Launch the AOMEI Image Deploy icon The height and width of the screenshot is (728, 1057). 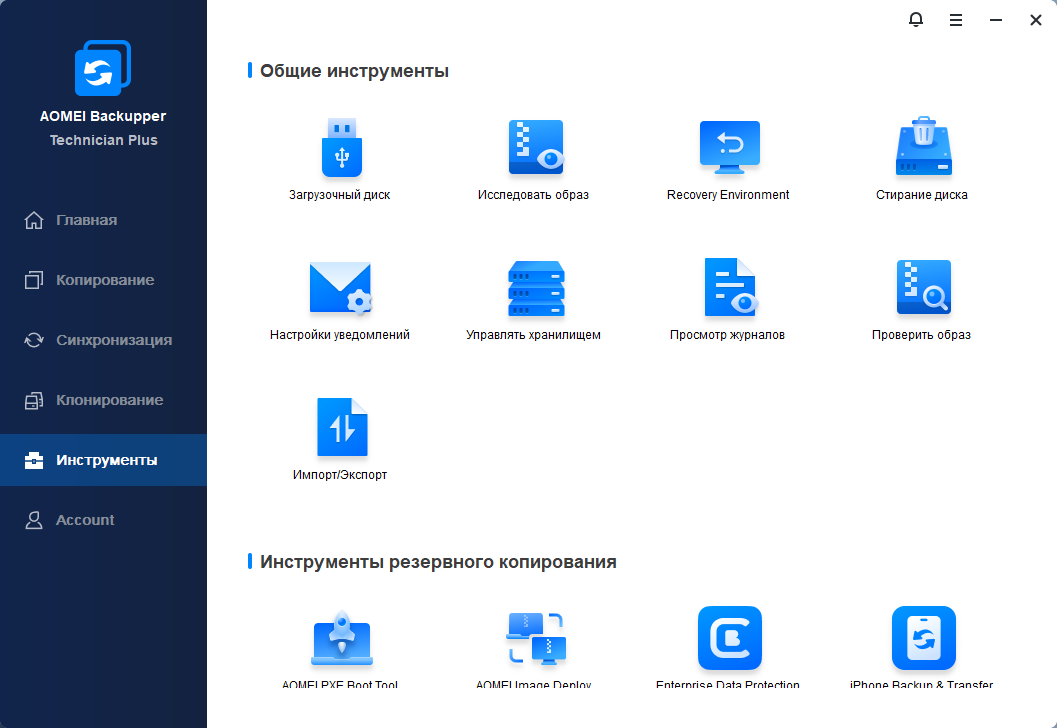coord(536,638)
